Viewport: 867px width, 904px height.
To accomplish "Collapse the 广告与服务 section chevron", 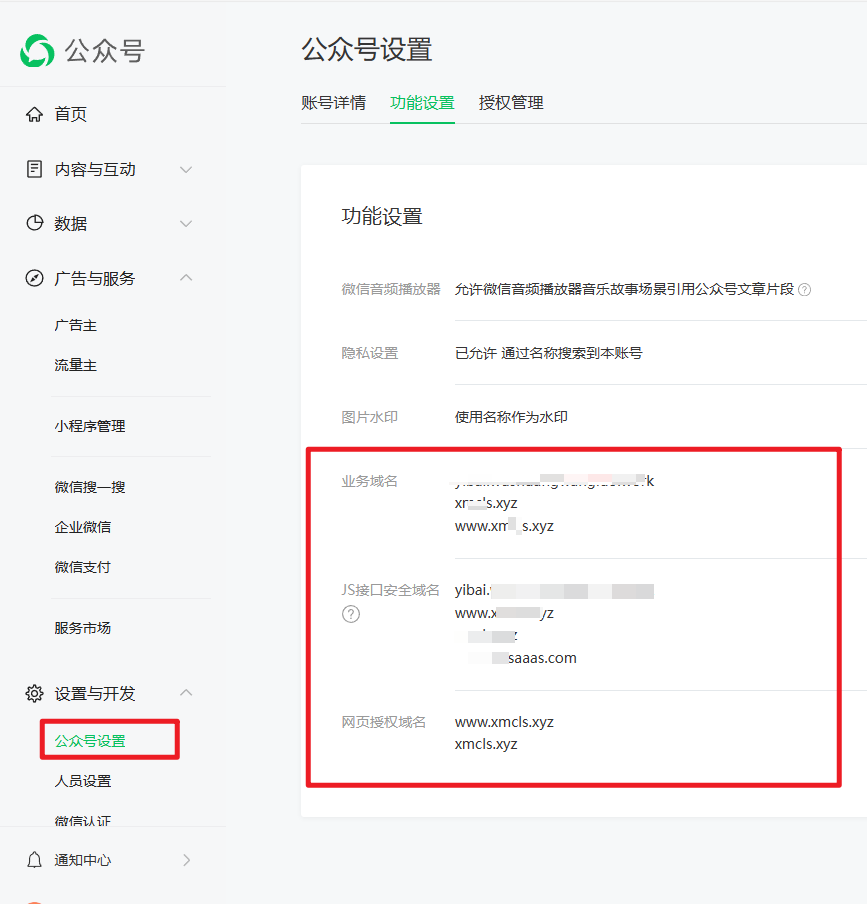I will (x=186, y=278).
